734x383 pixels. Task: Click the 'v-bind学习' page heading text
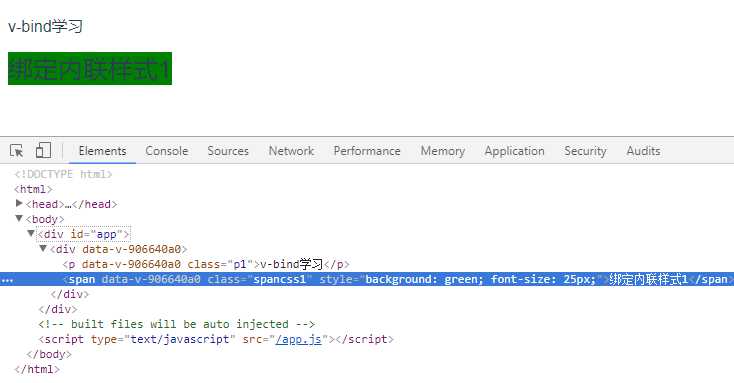click(45, 26)
